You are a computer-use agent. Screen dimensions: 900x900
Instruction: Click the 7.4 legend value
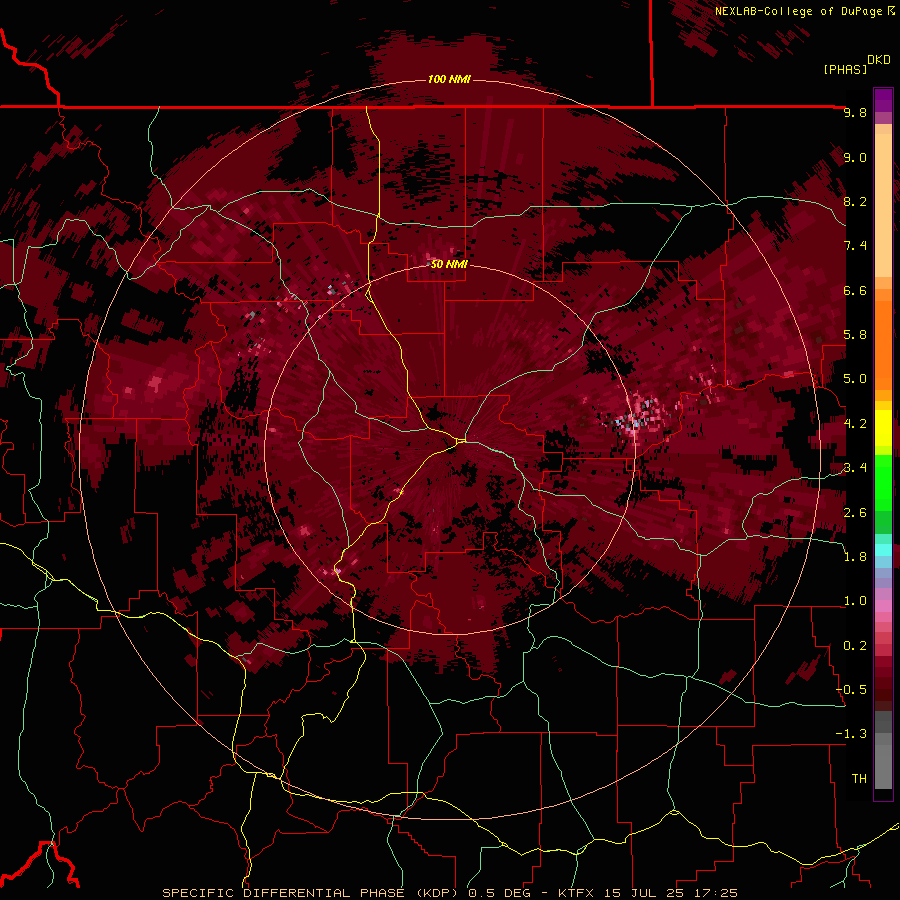coord(855,246)
